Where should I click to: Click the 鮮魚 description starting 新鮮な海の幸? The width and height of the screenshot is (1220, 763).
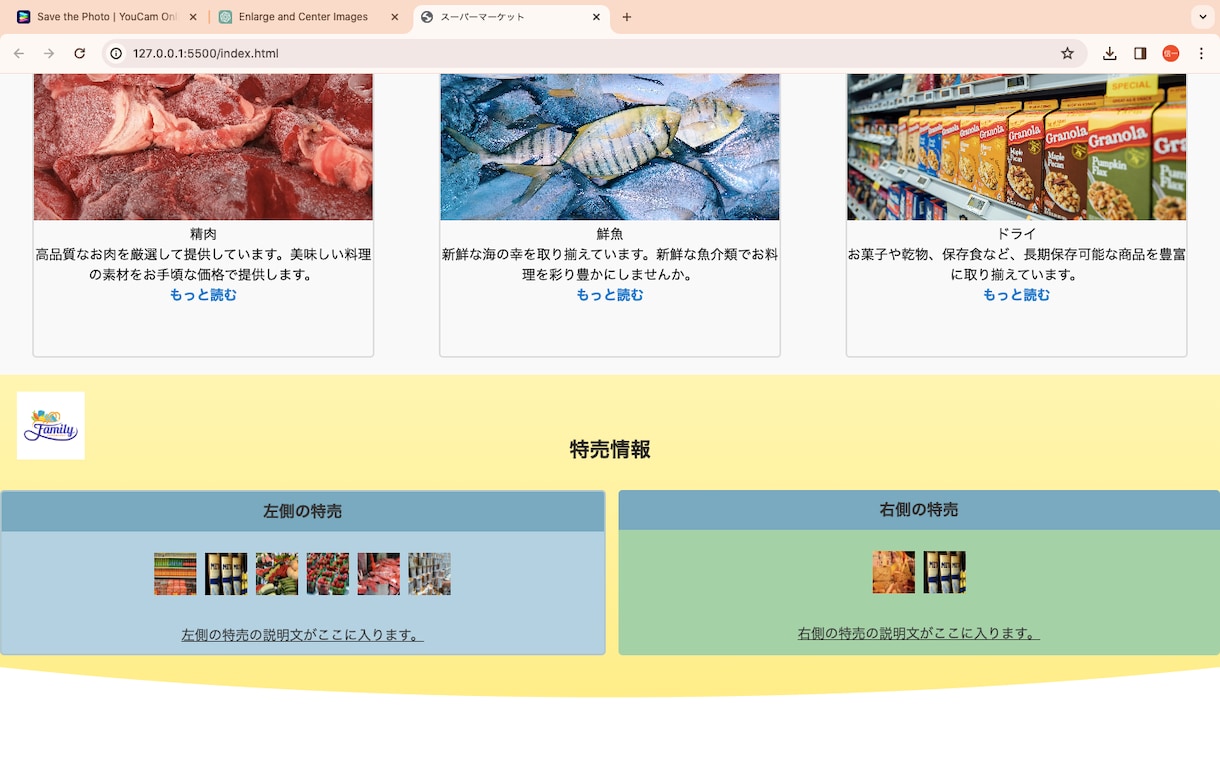(x=610, y=264)
